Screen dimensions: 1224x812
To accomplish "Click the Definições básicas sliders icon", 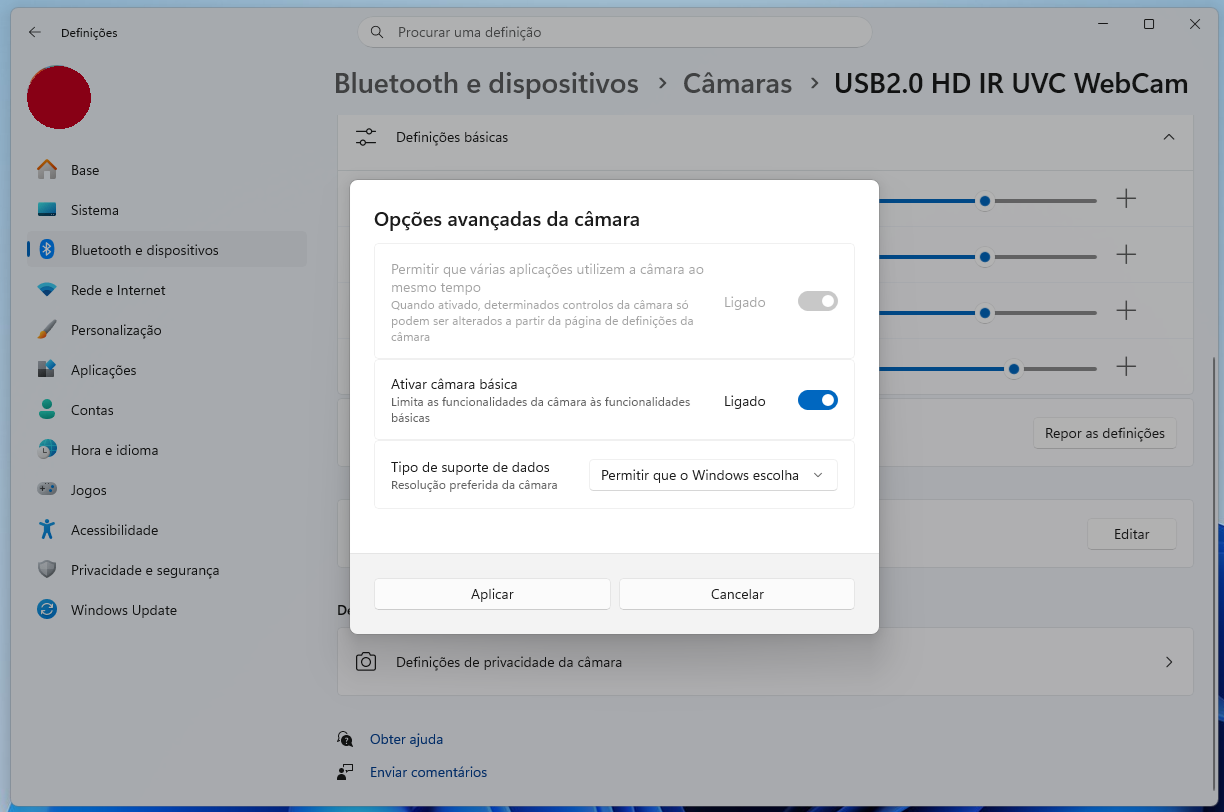I will (367, 137).
